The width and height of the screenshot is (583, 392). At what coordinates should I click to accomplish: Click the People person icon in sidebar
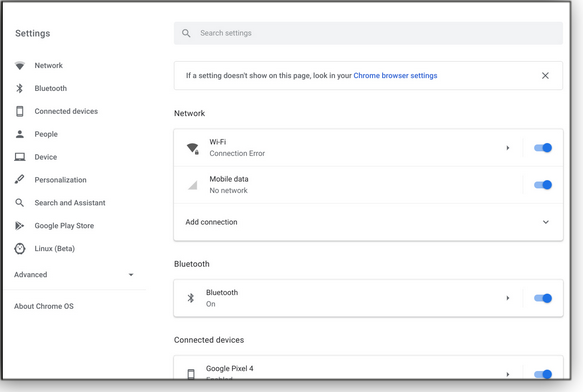tap(20, 134)
